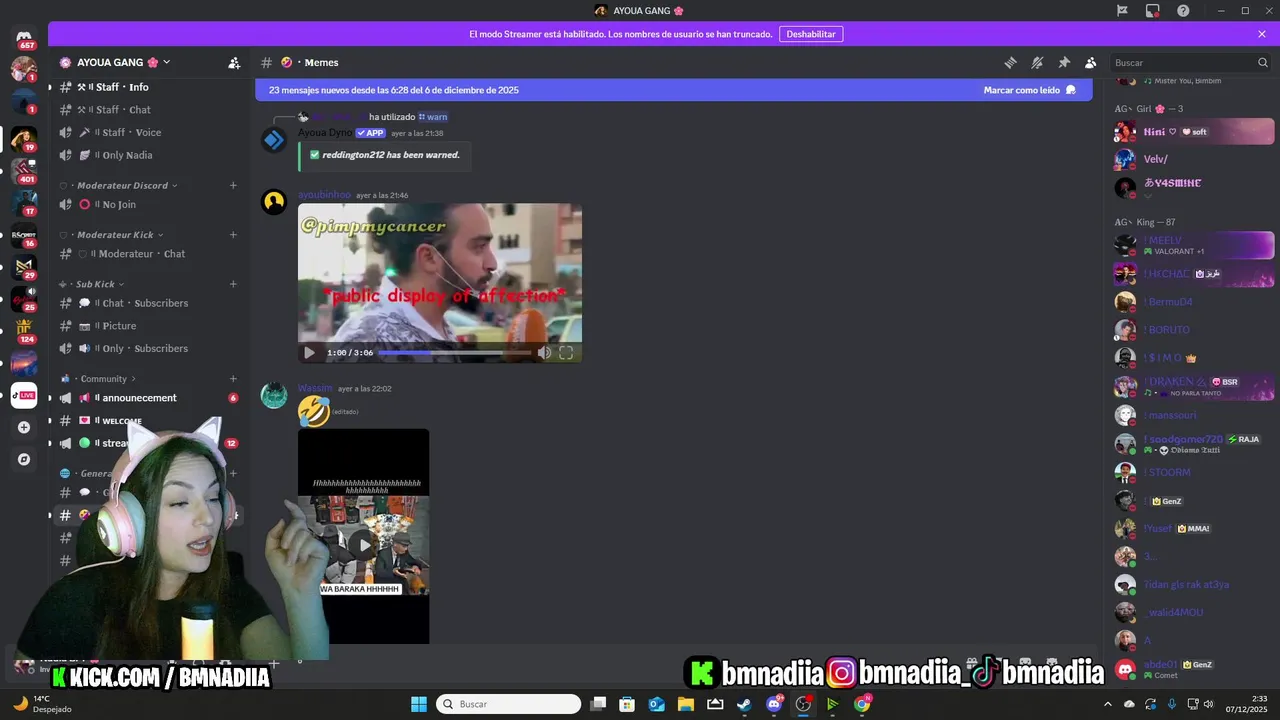Open member BermuD4 in member list
This screenshot has width=1280, height=720.
pyautogui.click(x=1194, y=302)
